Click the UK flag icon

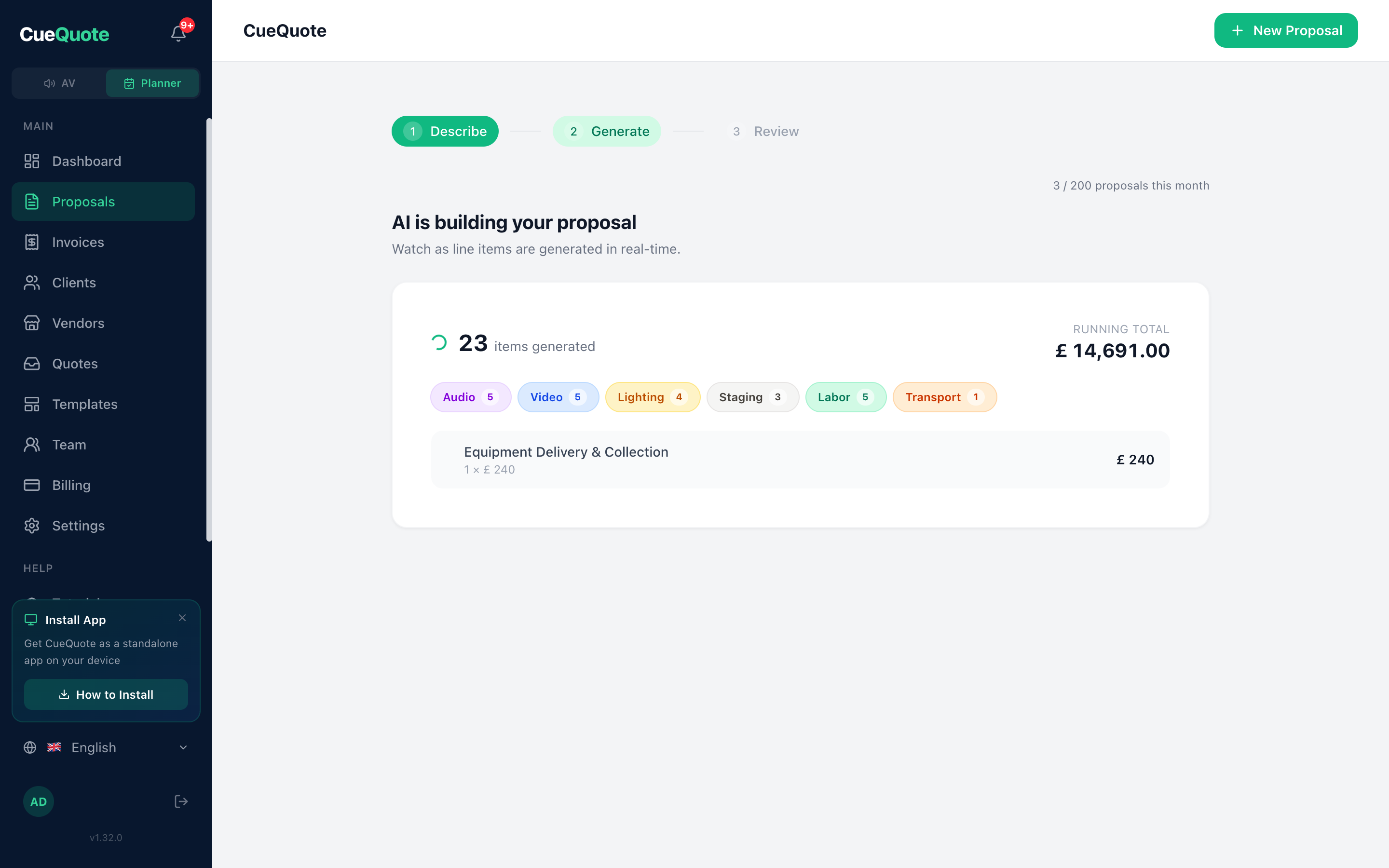54,747
